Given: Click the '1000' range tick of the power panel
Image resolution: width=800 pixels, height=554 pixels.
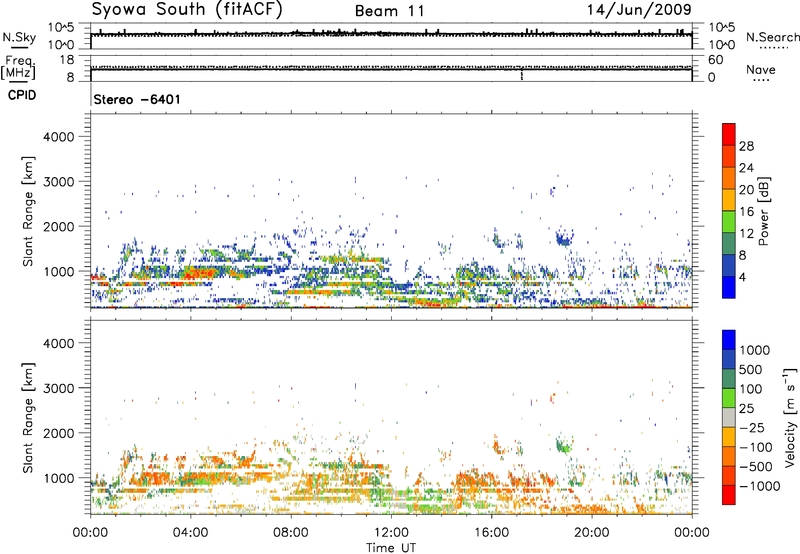Looking at the screenshot, I should [58, 271].
